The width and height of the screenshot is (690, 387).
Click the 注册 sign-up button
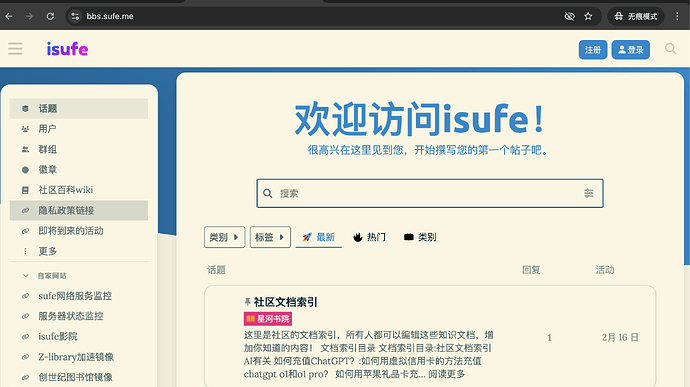coord(593,50)
